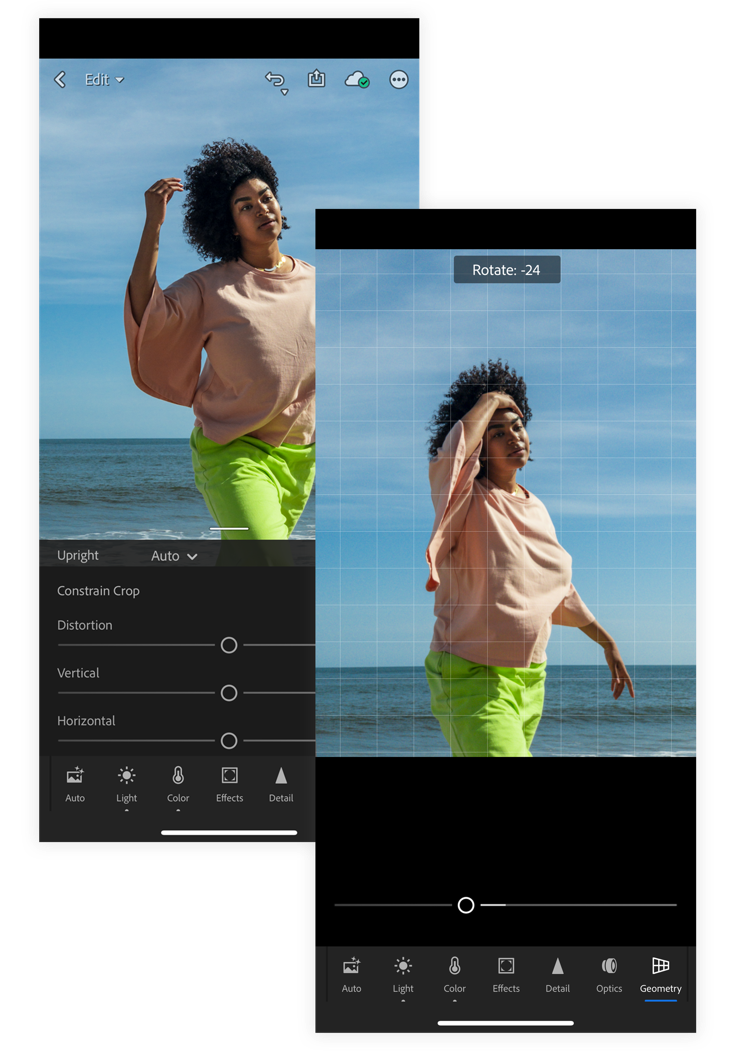Open the Upright Auto dropdown
Image resolution: width=736 pixels, height=1051 pixels.
174,556
